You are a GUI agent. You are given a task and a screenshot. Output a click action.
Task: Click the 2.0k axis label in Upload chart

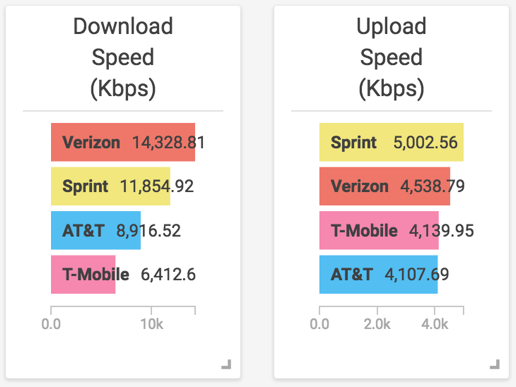(x=377, y=324)
